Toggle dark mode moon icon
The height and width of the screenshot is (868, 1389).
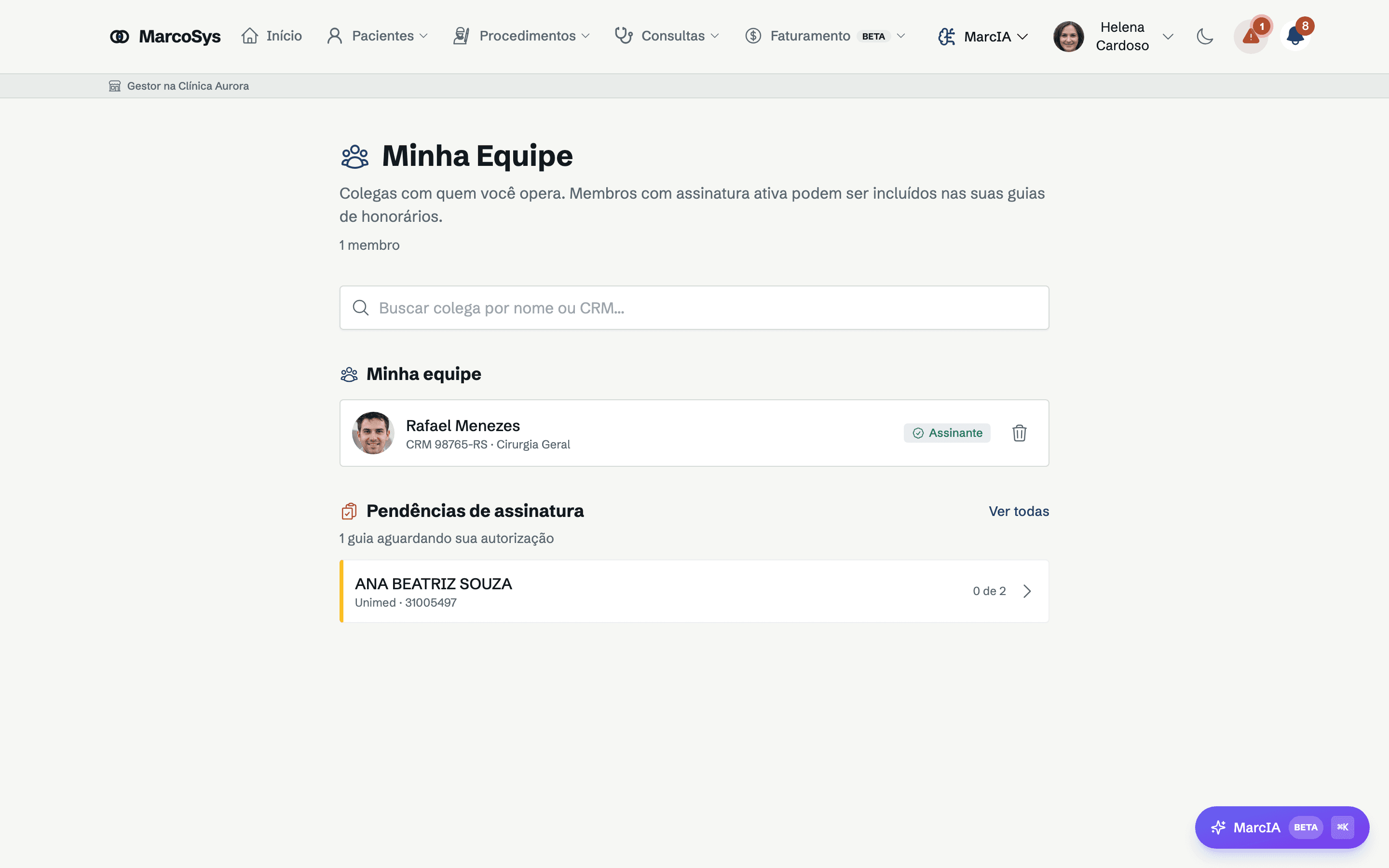(x=1205, y=36)
